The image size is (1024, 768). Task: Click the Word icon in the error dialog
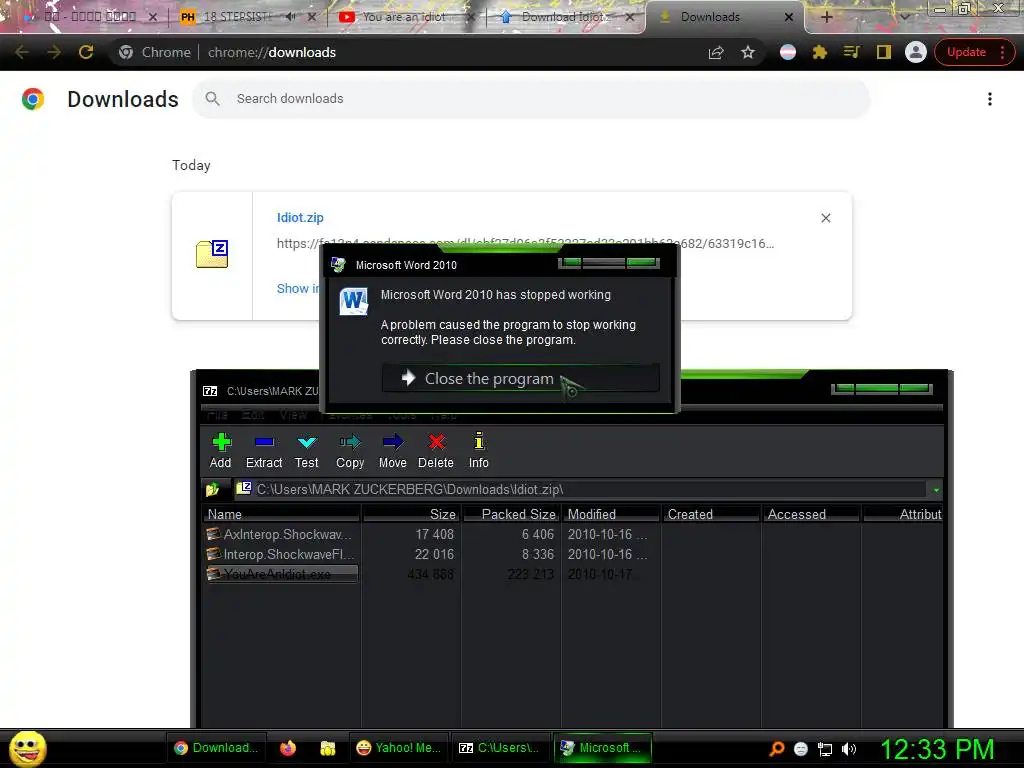pos(353,301)
